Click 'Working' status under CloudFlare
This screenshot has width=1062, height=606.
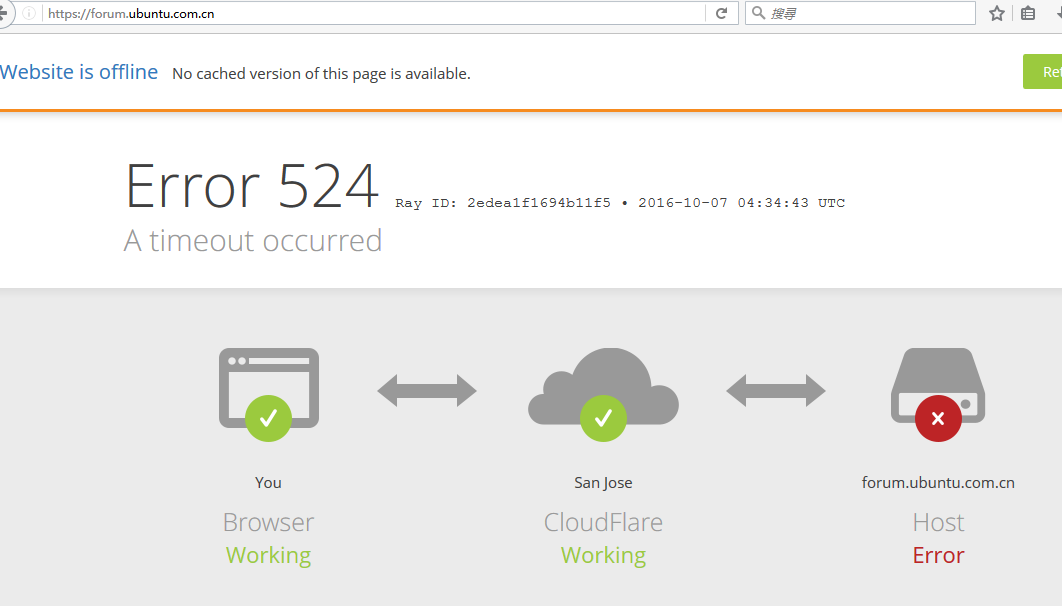pyautogui.click(x=603, y=556)
